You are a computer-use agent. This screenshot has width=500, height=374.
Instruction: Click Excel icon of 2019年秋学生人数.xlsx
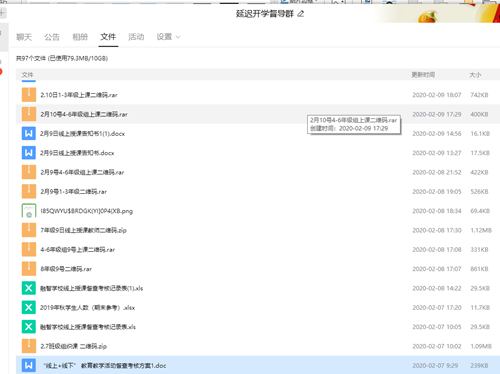[x=29, y=307]
